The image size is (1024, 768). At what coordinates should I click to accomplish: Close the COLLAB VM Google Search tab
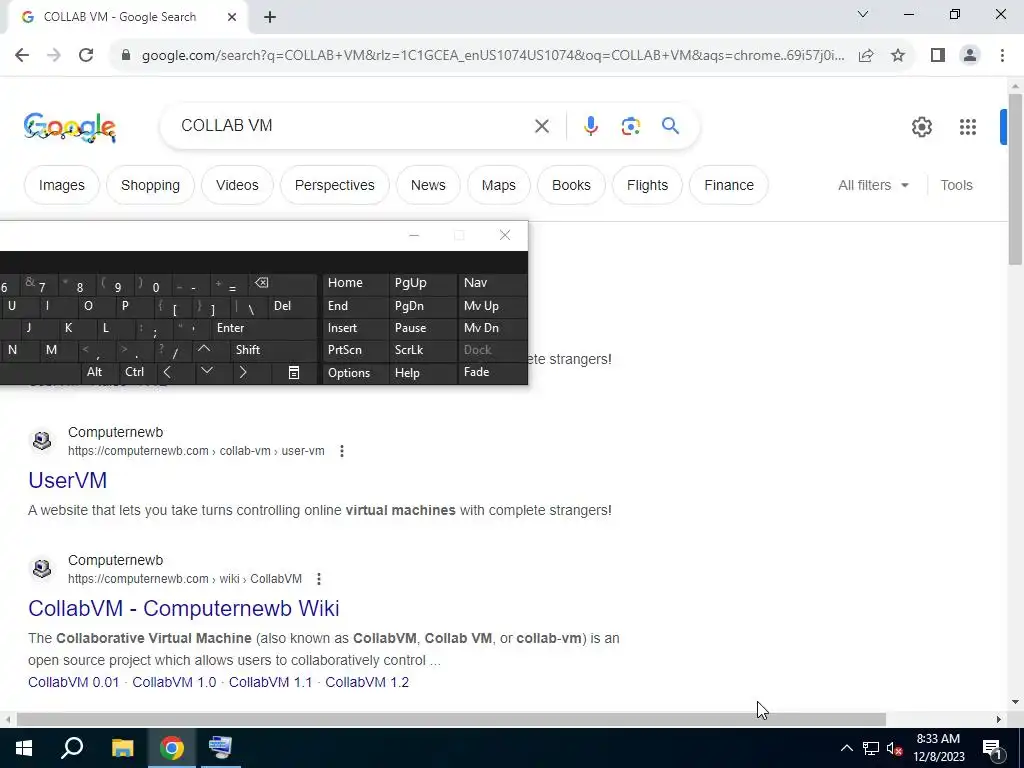coord(232,18)
